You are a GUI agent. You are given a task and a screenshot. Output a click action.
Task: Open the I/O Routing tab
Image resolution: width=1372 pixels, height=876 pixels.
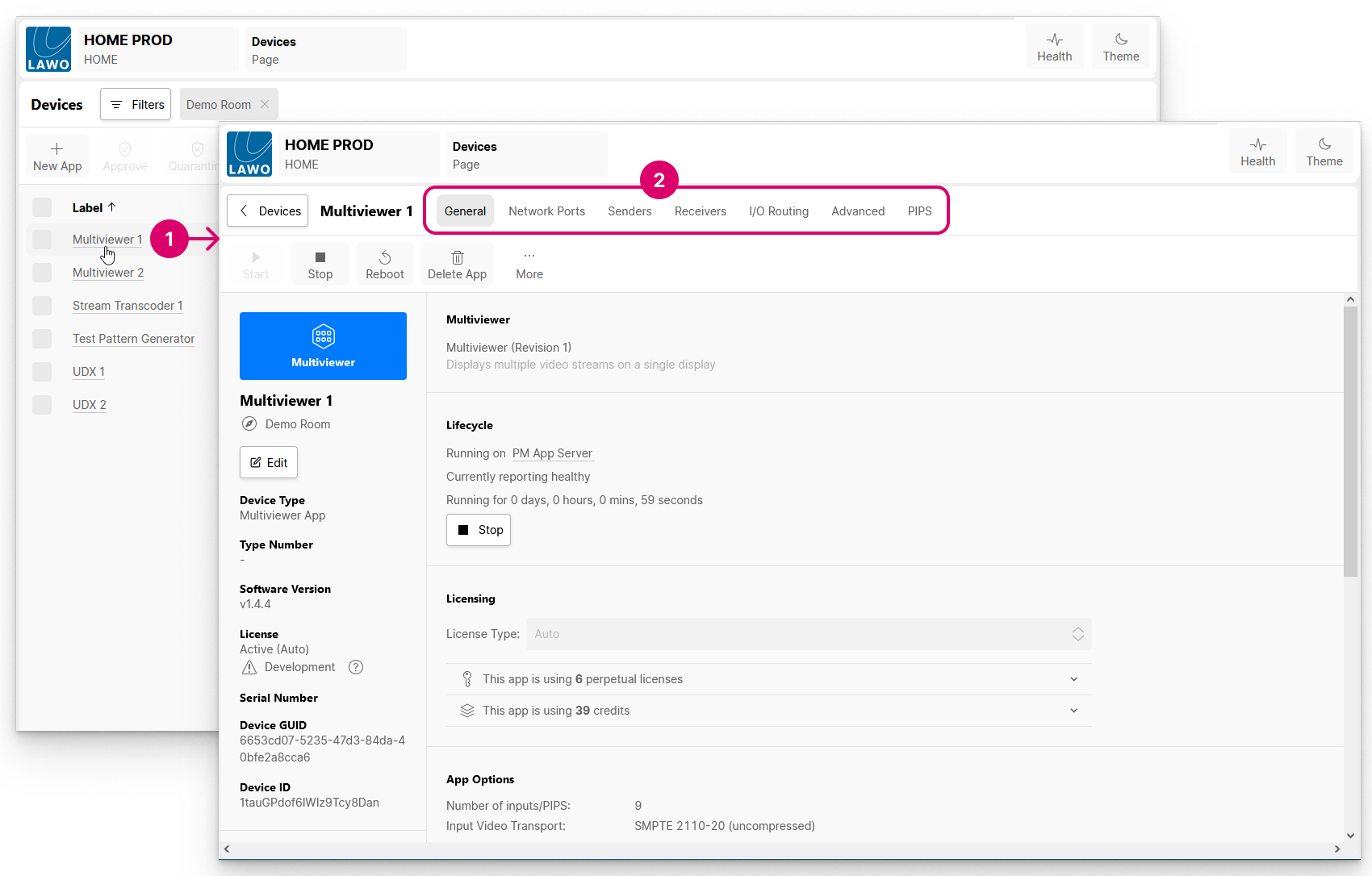click(778, 211)
